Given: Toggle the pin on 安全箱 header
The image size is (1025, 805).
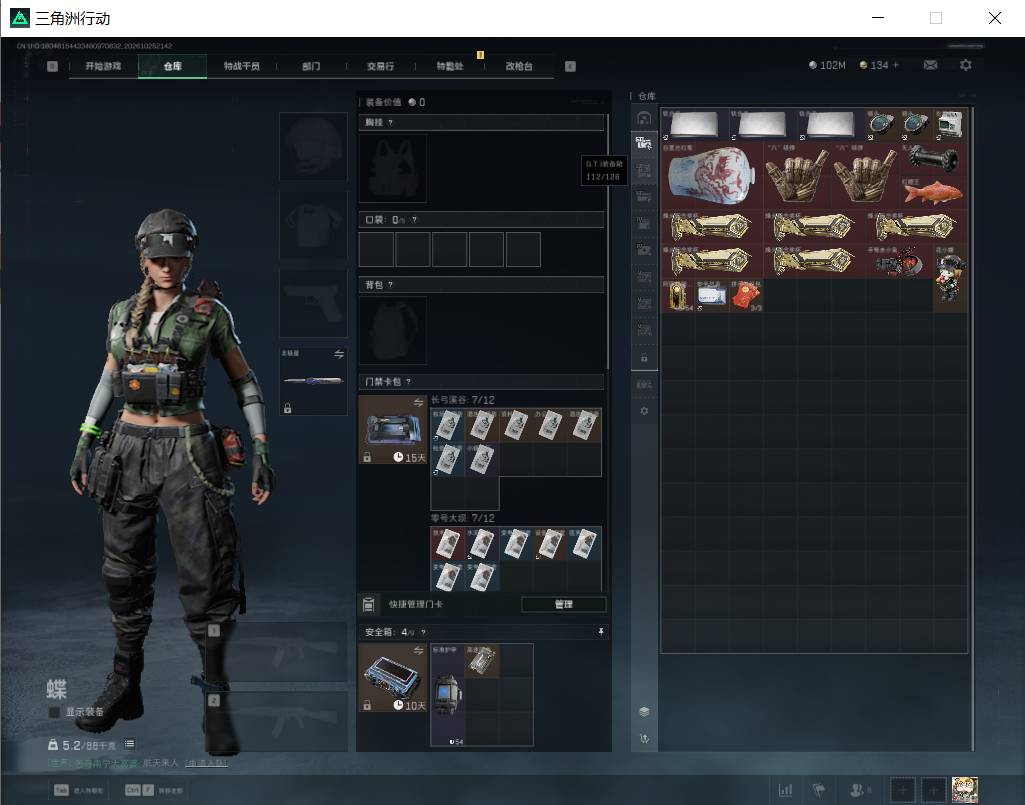Looking at the screenshot, I should pos(601,632).
